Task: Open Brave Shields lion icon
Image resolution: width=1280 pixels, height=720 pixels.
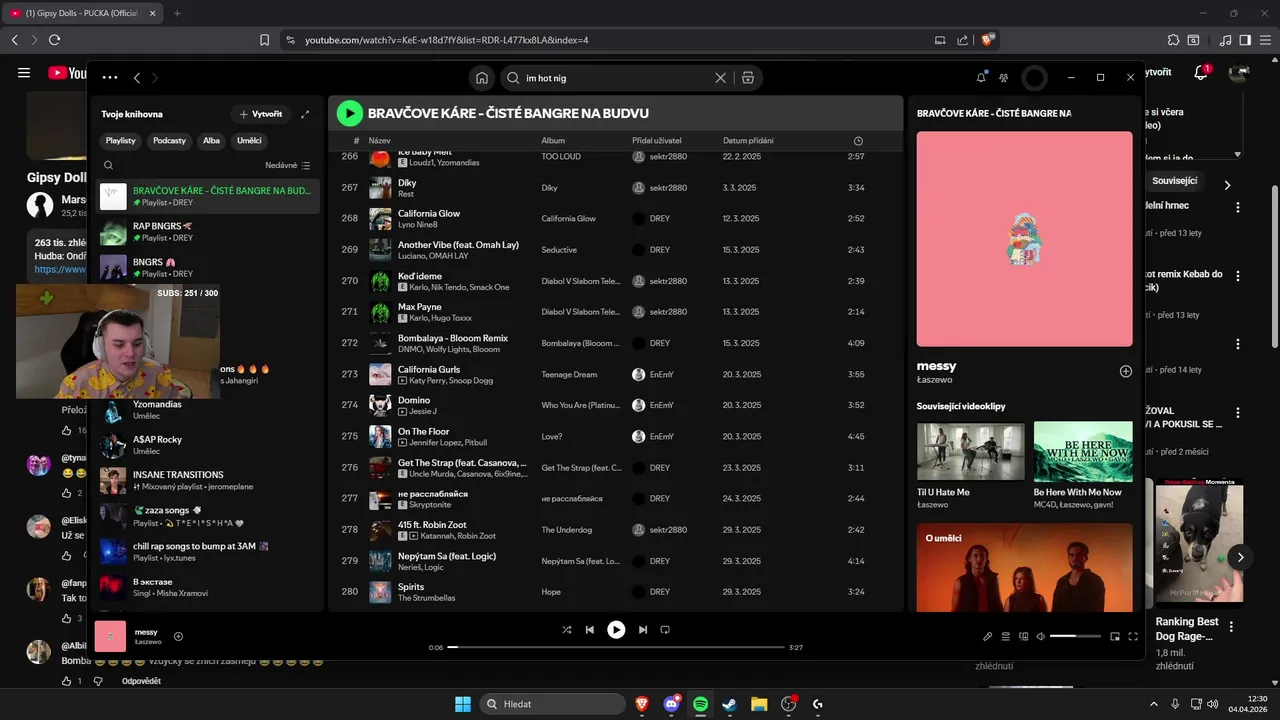Action: point(988,40)
